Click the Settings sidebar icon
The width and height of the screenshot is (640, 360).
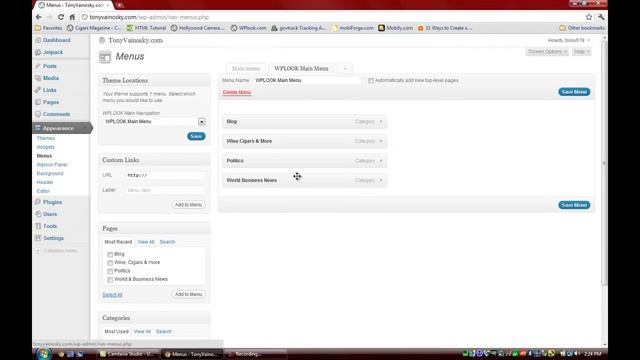[x=38, y=238]
